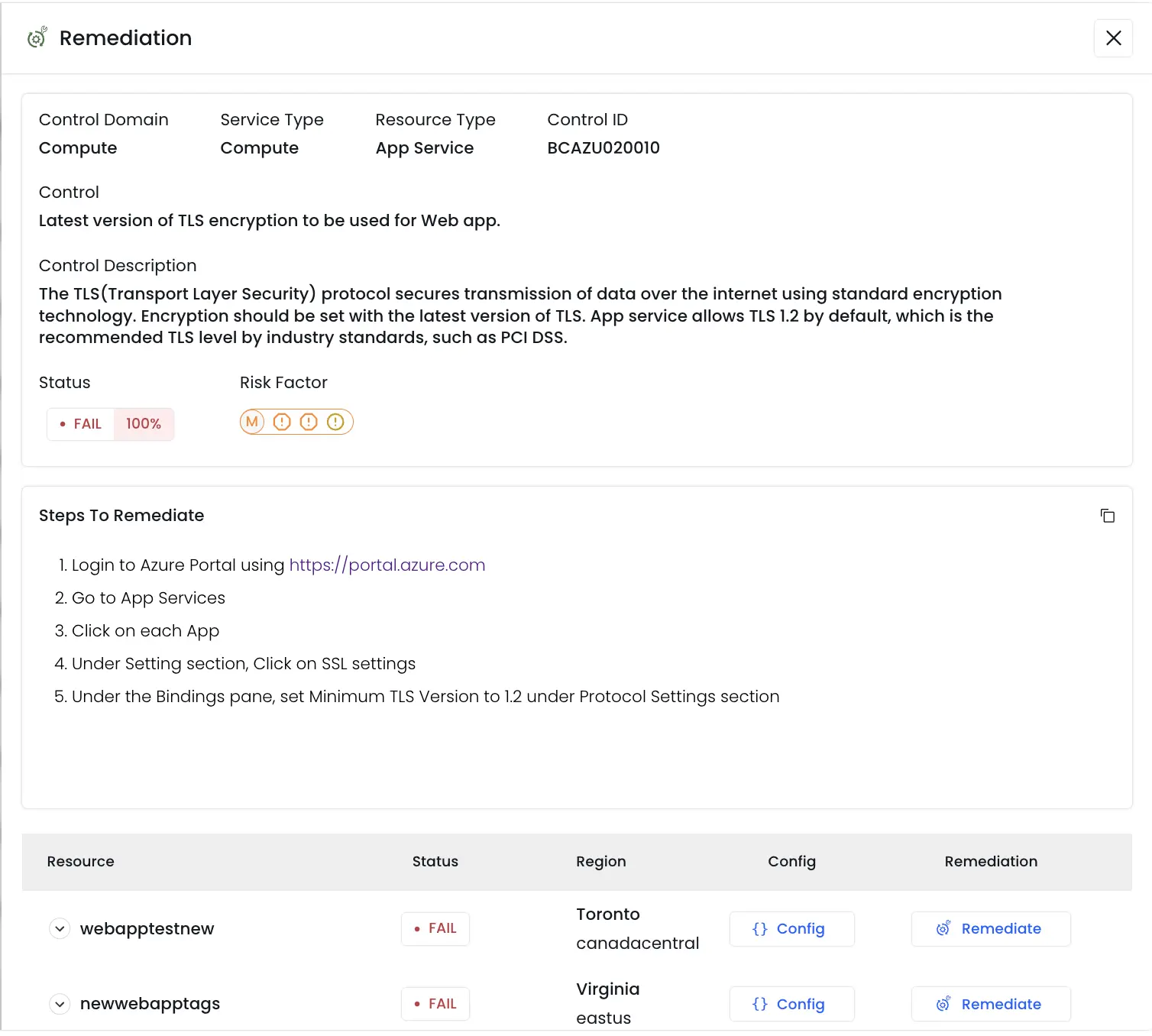Screen dimensions: 1152x1036
Task: Collapse the chevron beside webapptestnew
Action: [59, 928]
